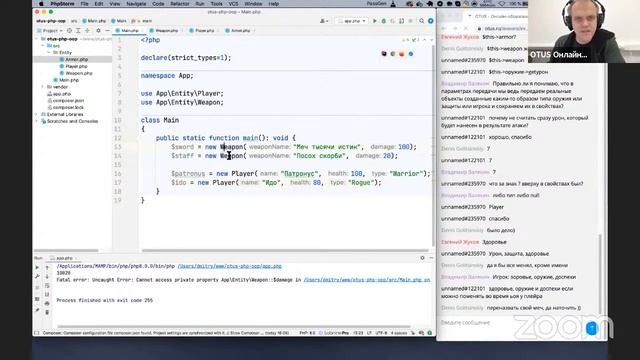Open the Refactor menu

click(x=180, y=4)
